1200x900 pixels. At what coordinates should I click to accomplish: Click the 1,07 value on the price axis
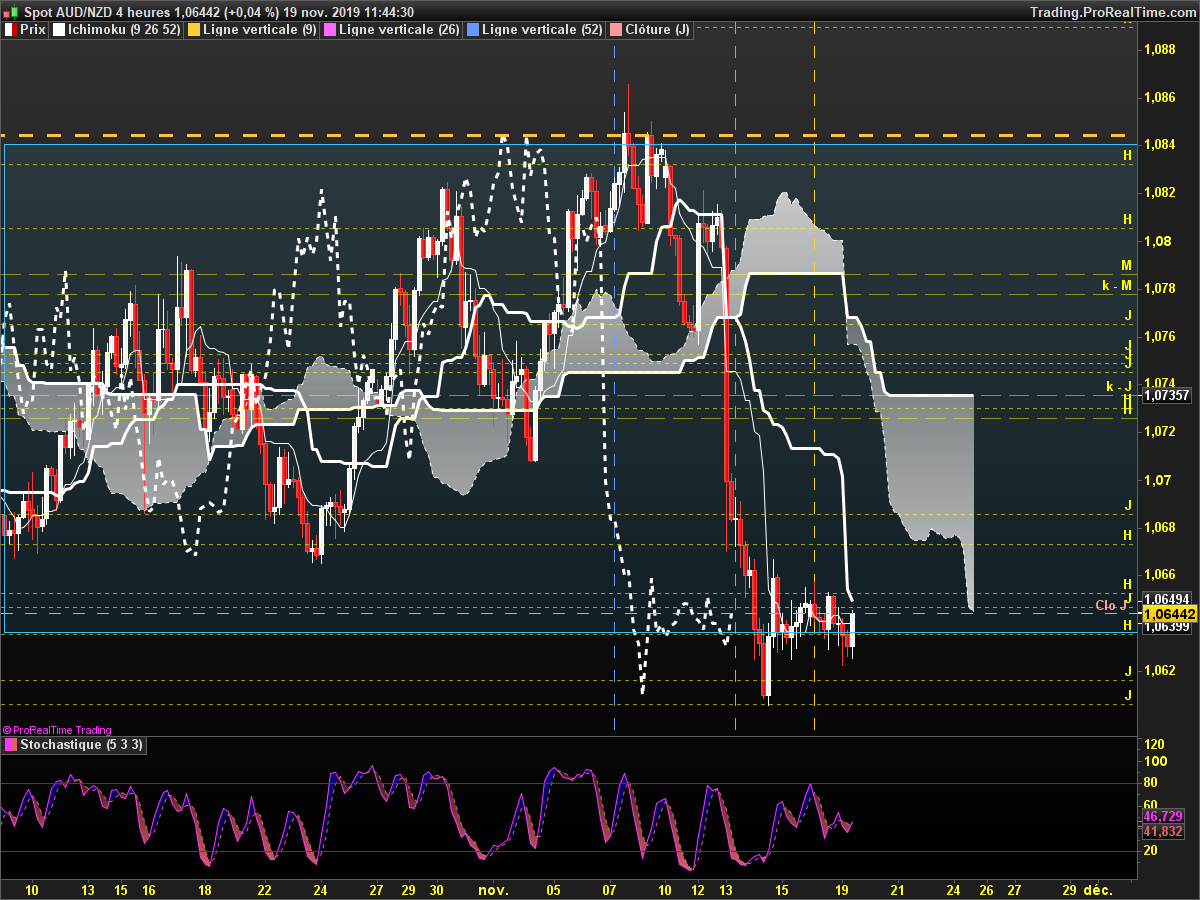pyautogui.click(x=1158, y=480)
